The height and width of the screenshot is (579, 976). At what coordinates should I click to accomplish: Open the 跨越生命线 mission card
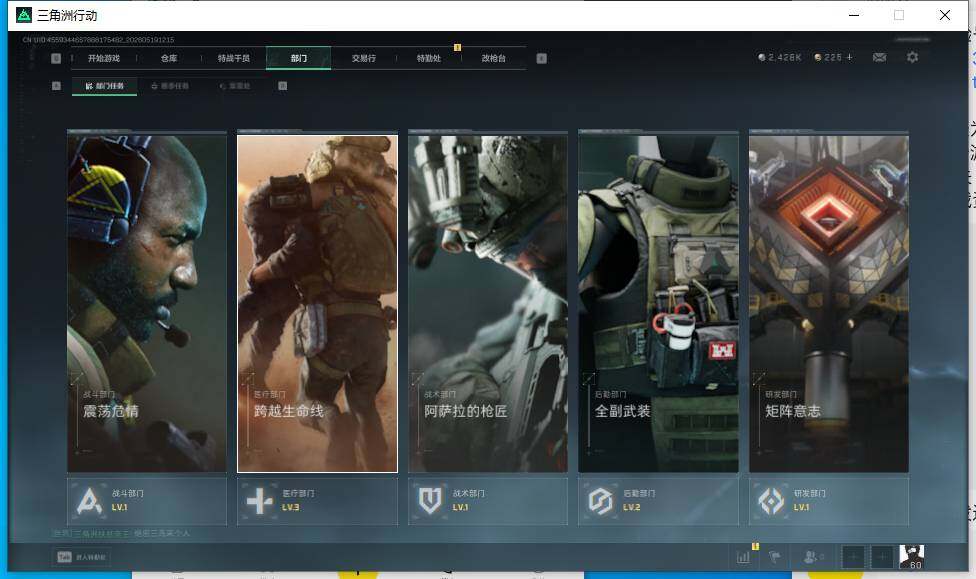pyautogui.click(x=317, y=302)
